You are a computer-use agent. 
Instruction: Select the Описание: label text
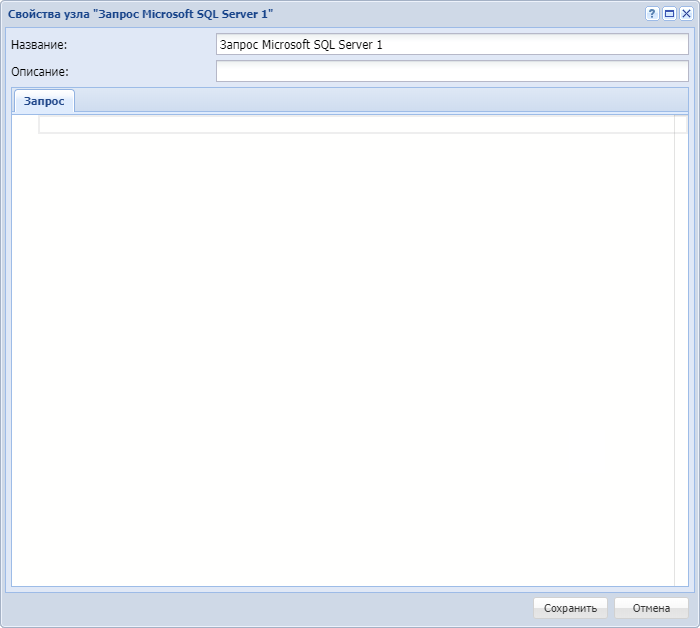(x=40, y=72)
